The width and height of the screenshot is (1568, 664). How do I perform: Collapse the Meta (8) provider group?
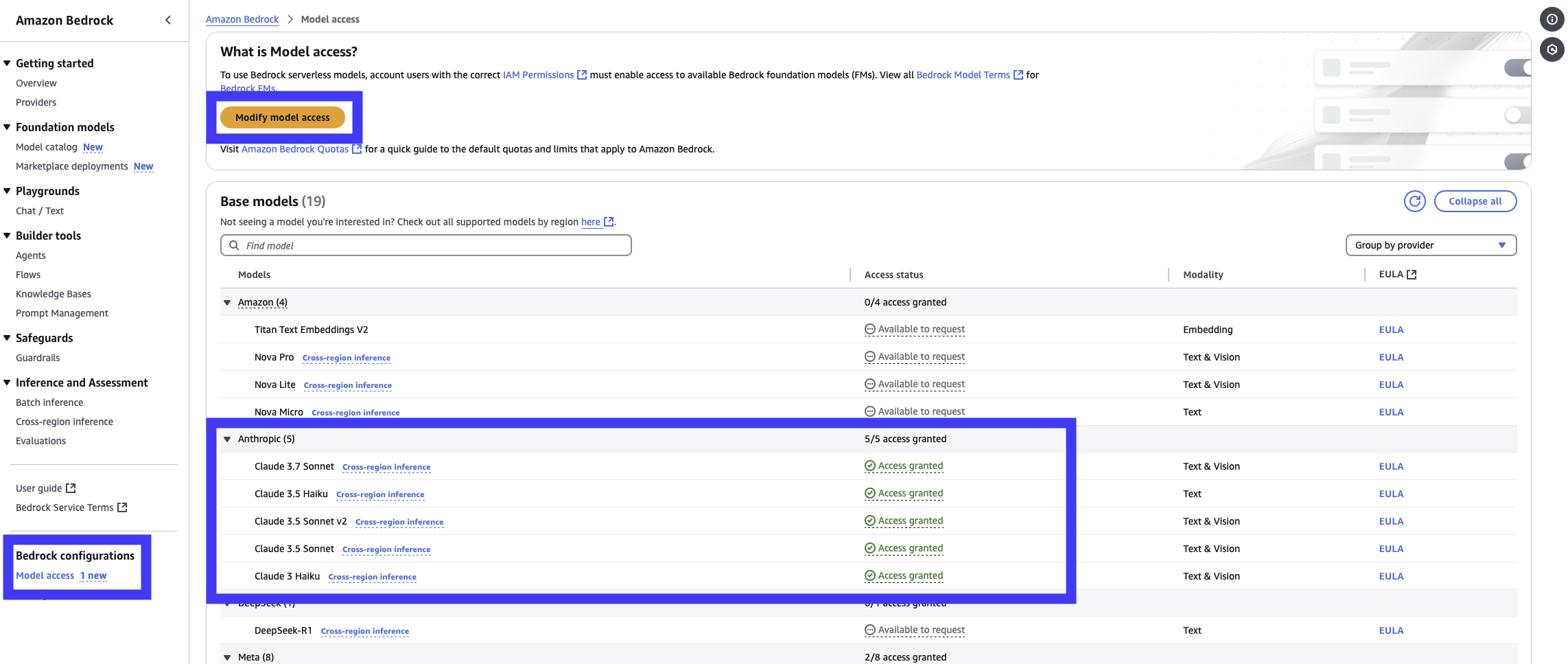[x=227, y=658]
